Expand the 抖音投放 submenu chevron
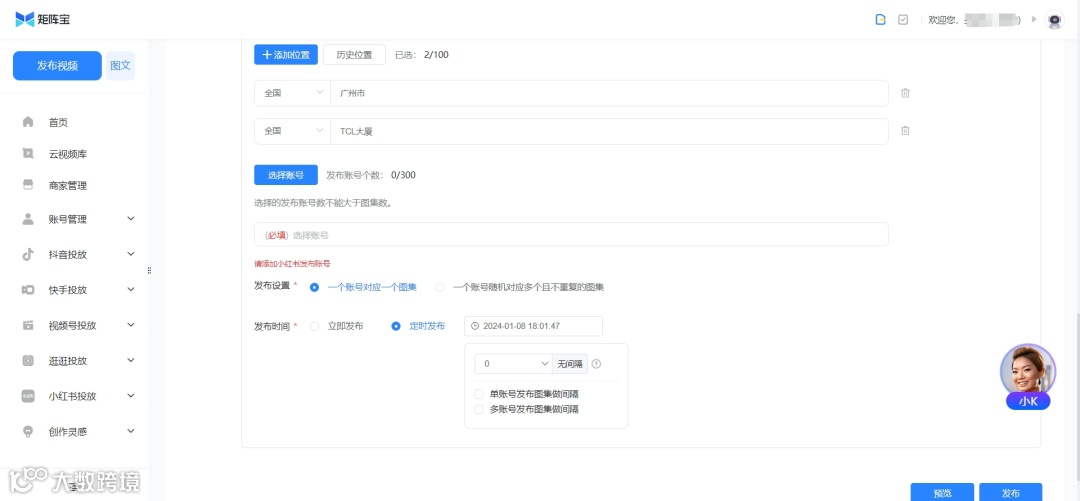This screenshot has width=1080, height=501. pos(131,254)
